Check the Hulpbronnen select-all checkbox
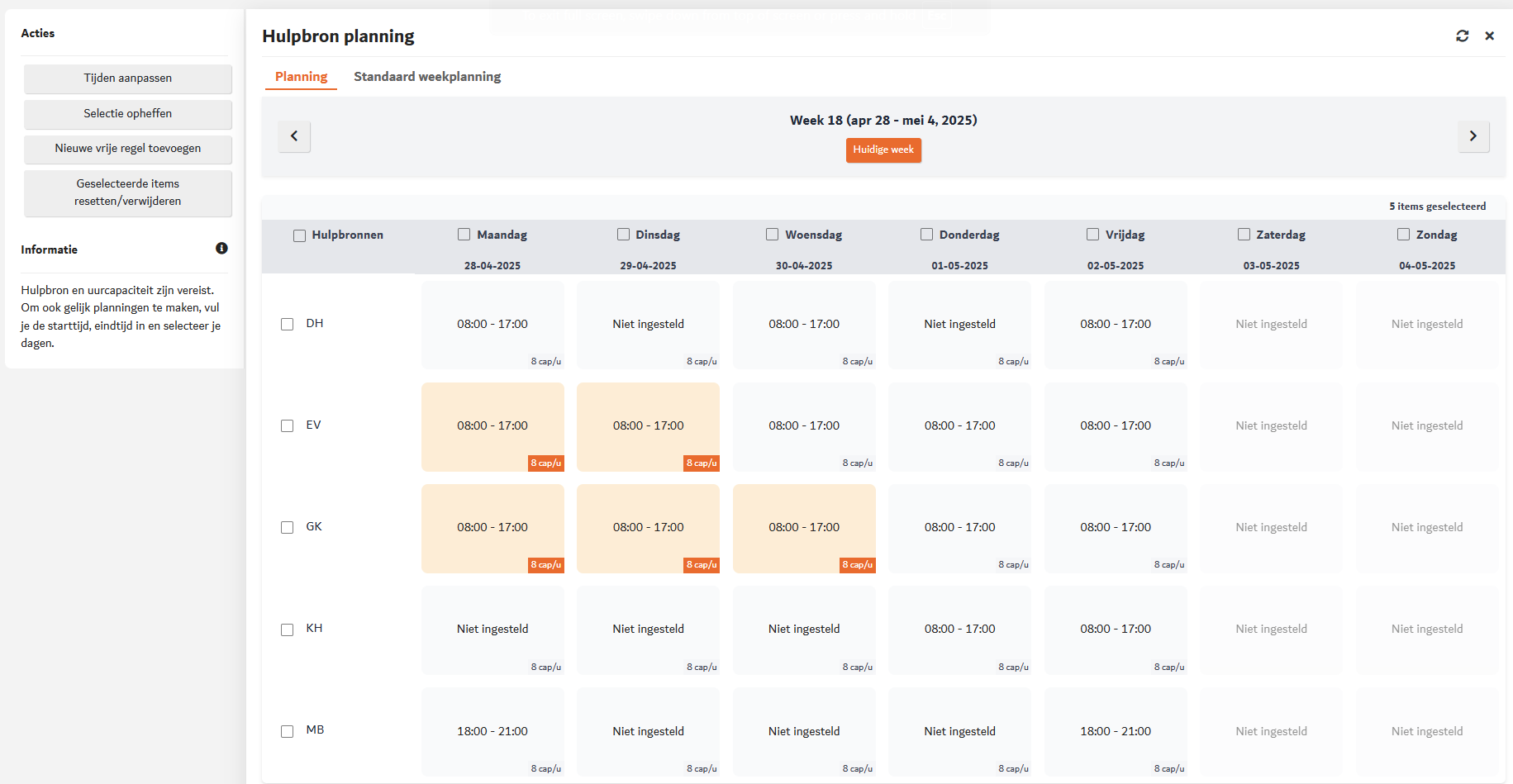 [x=300, y=235]
